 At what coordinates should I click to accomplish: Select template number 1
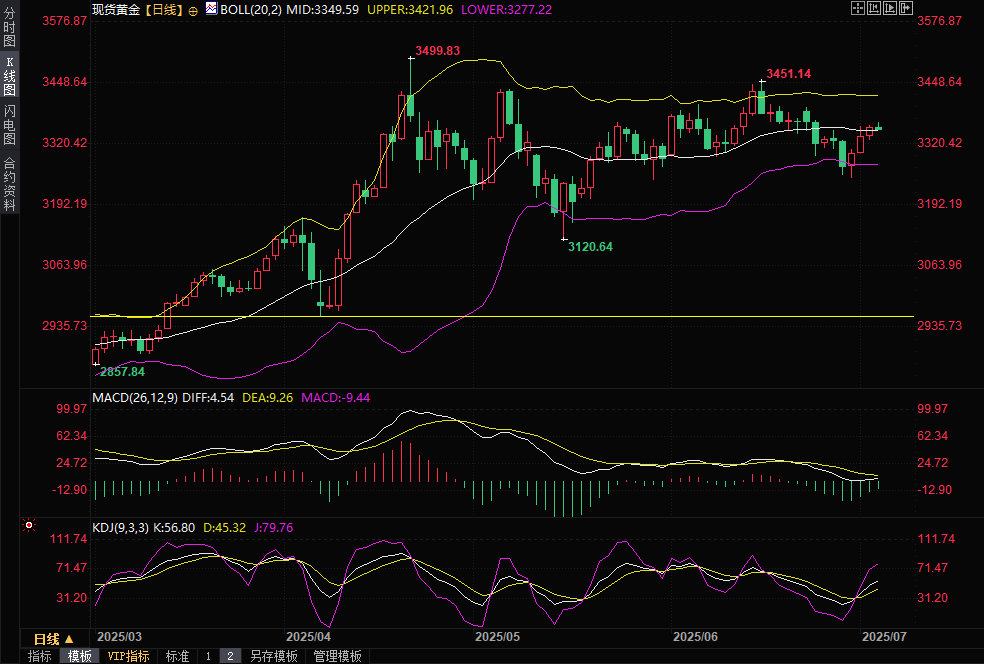tap(208, 656)
